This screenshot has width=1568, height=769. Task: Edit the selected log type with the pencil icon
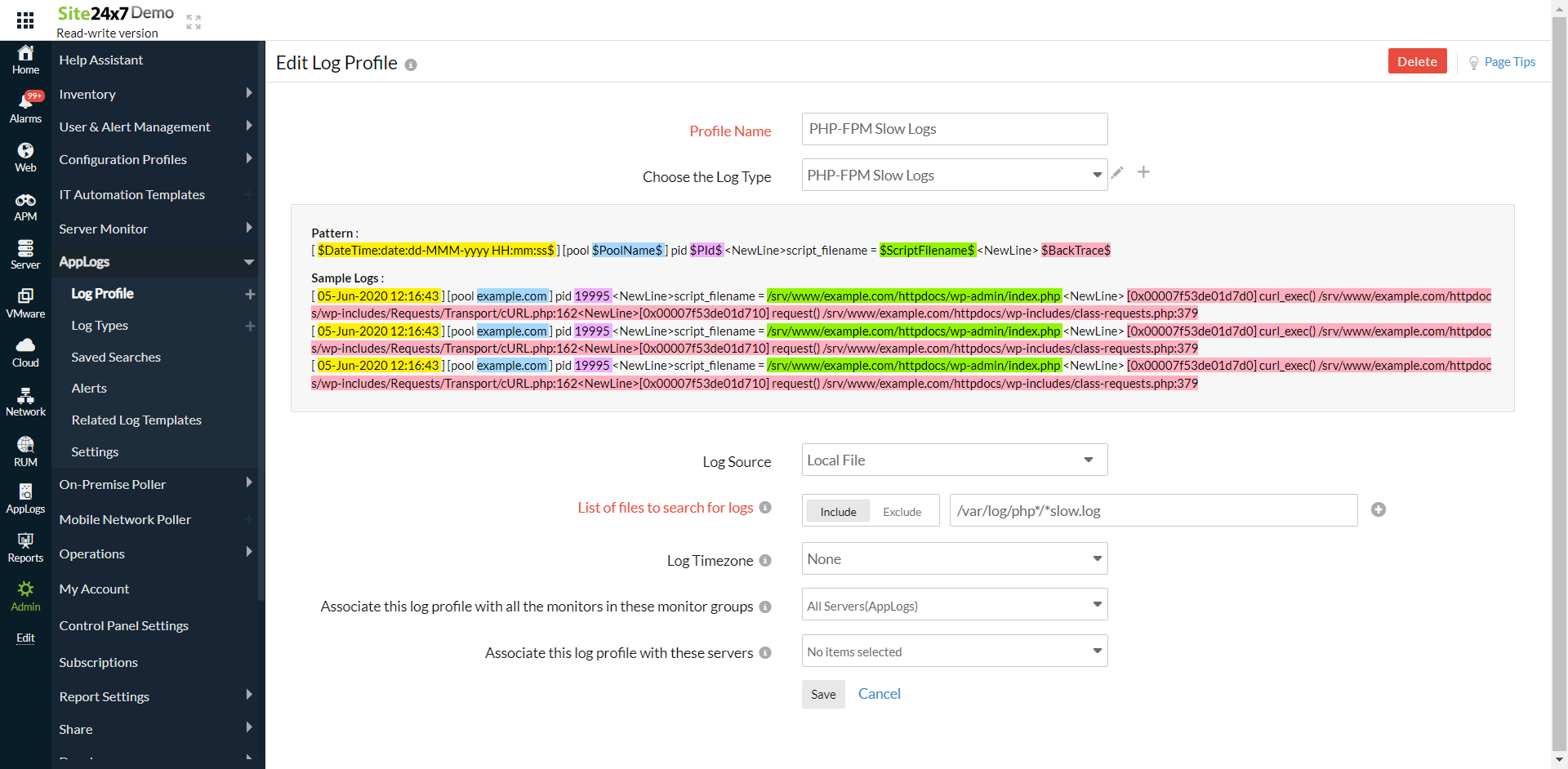[x=1117, y=173]
